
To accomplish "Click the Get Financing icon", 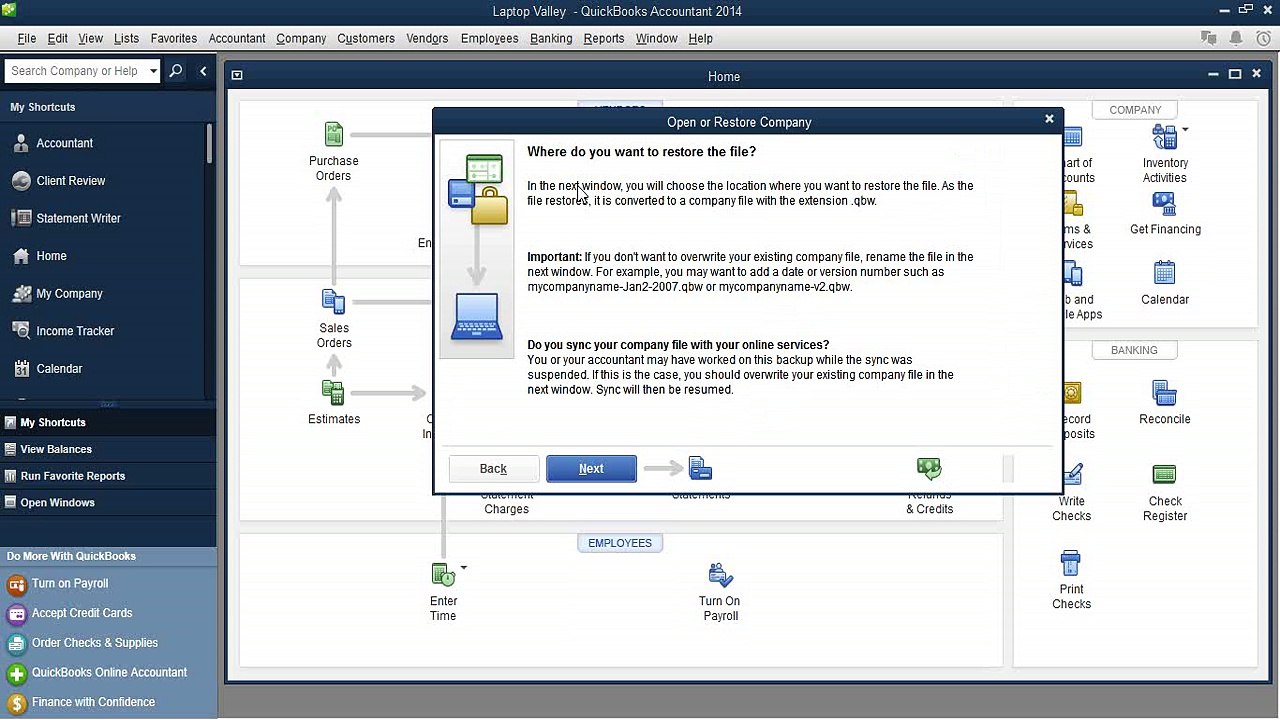I will 1164,204.
